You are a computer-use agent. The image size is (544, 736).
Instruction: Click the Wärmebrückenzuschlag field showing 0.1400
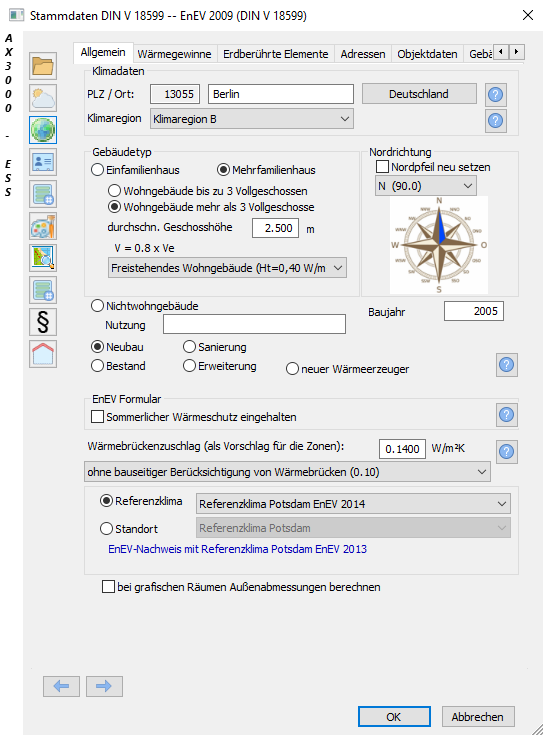[x=402, y=449]
